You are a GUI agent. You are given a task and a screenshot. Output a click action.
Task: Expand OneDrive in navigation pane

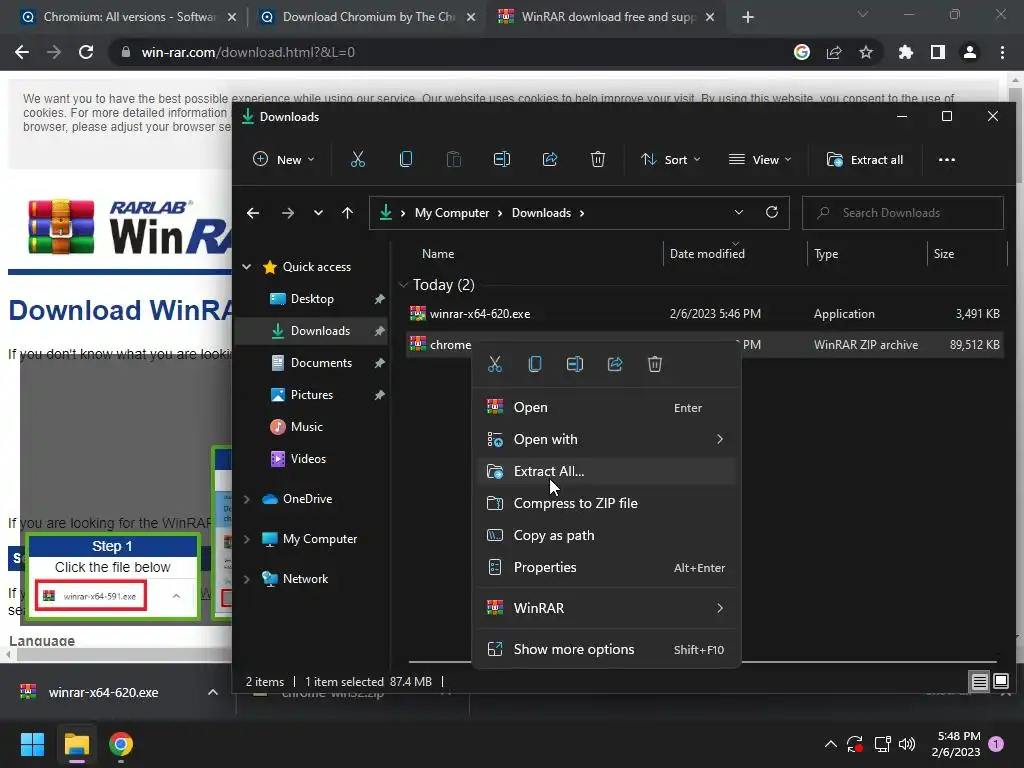pos(247,499)
